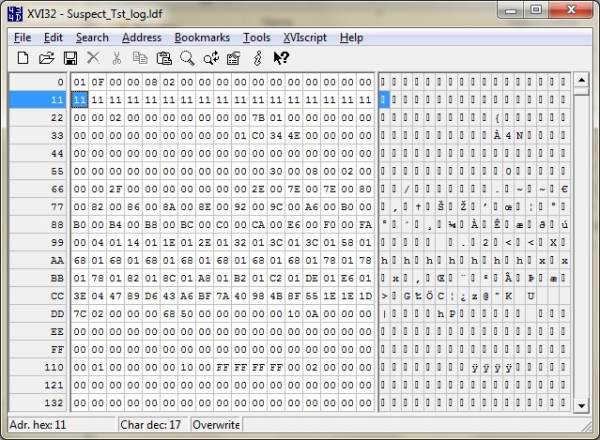Click the Open file folder icon
Viewport: 600px width, 440px height.
(x=46, y=59)
